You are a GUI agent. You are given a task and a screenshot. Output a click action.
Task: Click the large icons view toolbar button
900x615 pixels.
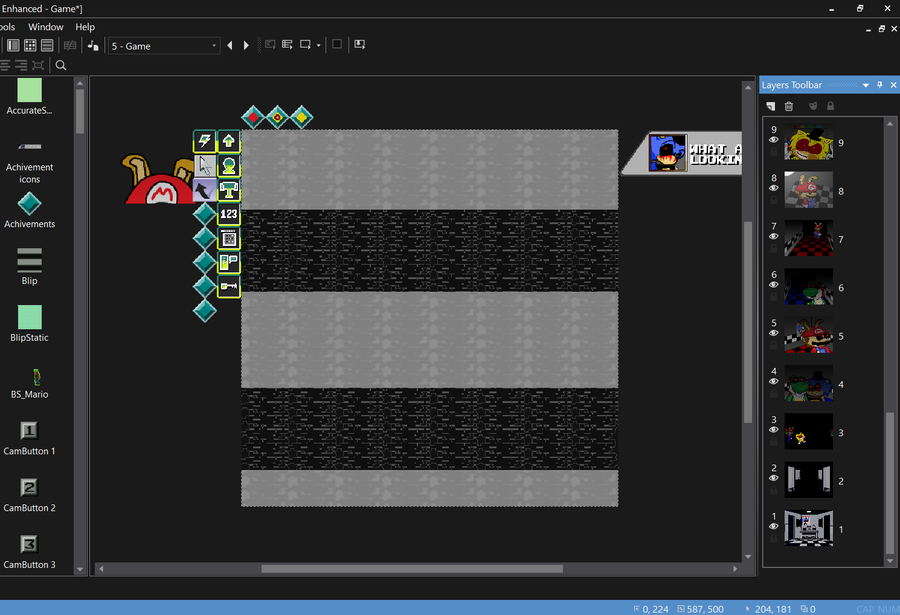13,45
